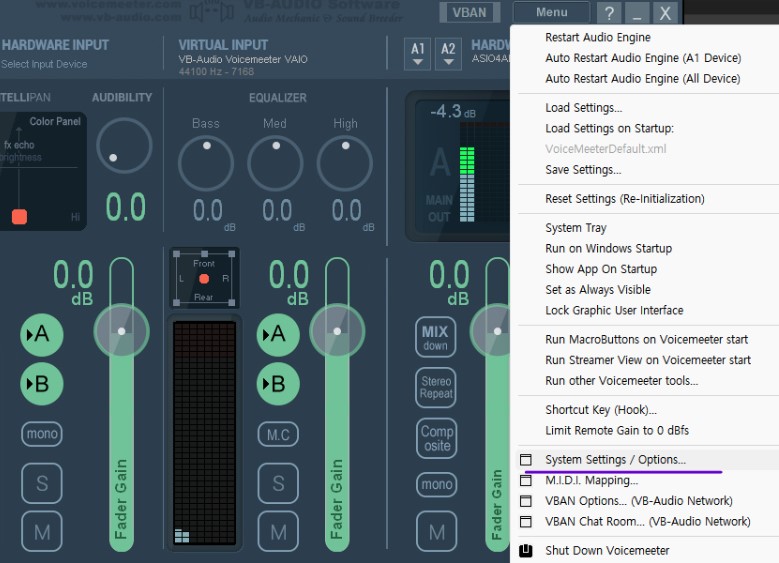The height and width of the screenshot is (563, 779).
Task: Click the VBAN Options window icon
Action: (526, 501)
